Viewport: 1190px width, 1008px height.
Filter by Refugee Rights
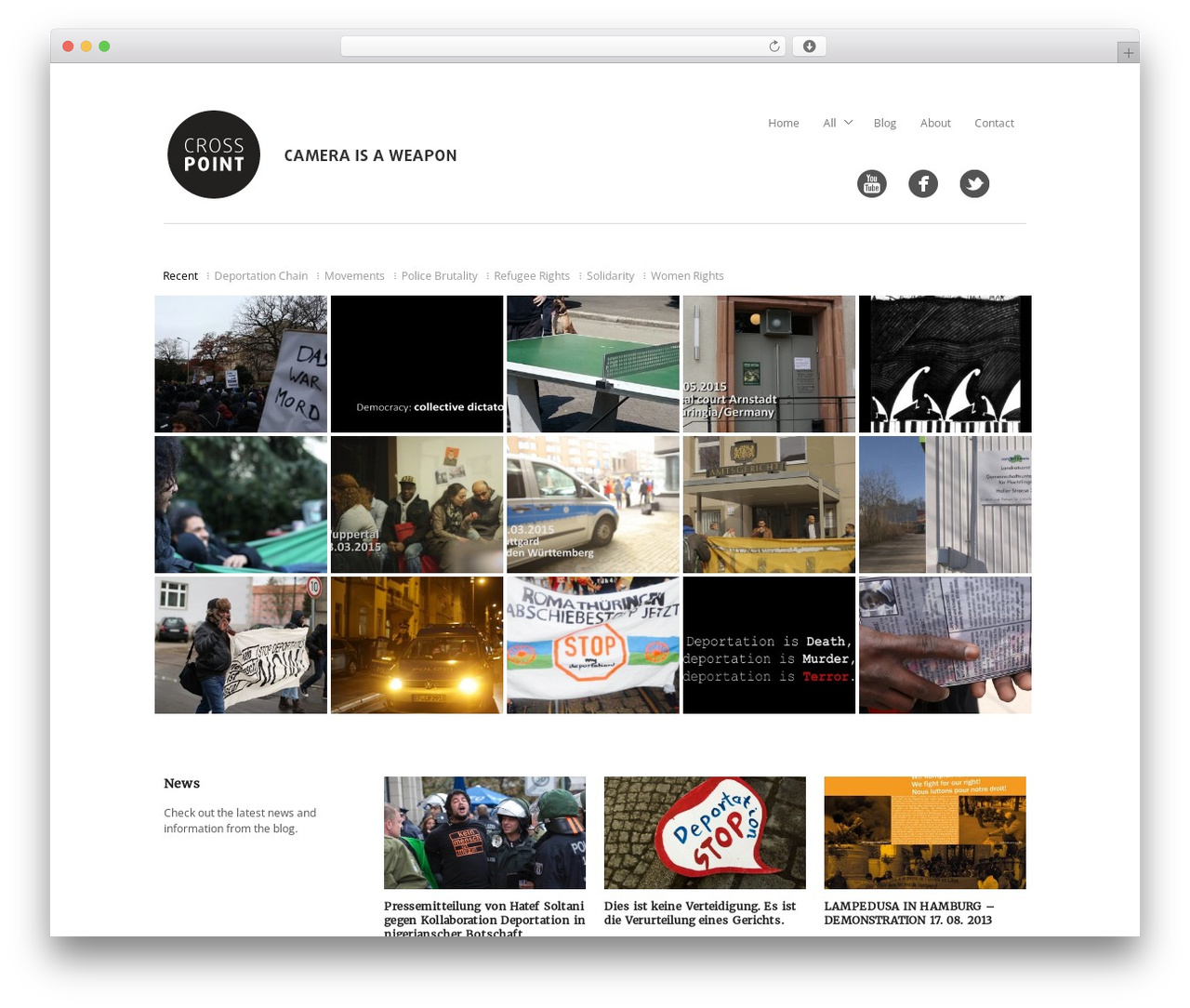click(532, 276)
